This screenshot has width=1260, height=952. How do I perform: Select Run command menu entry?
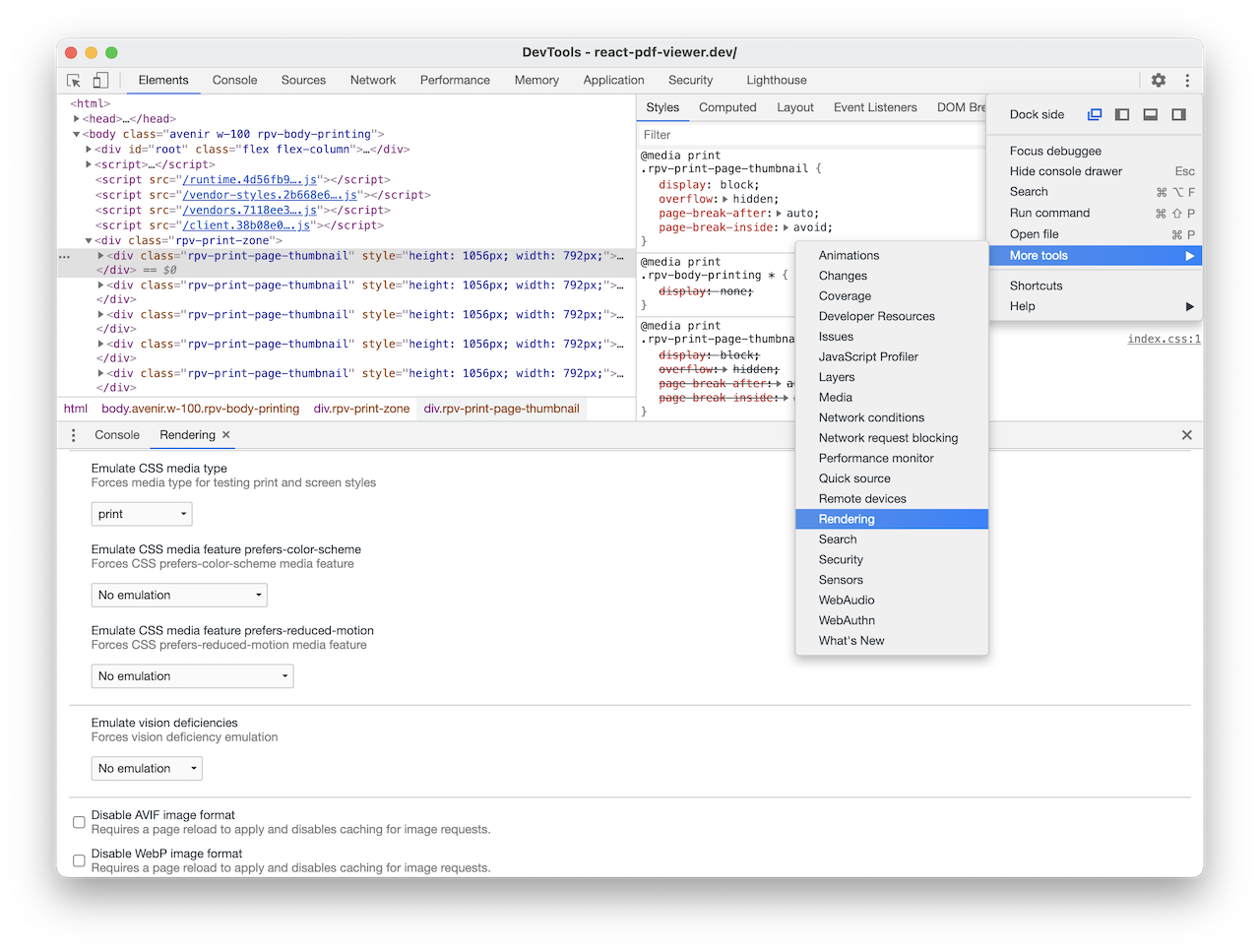1095,214
